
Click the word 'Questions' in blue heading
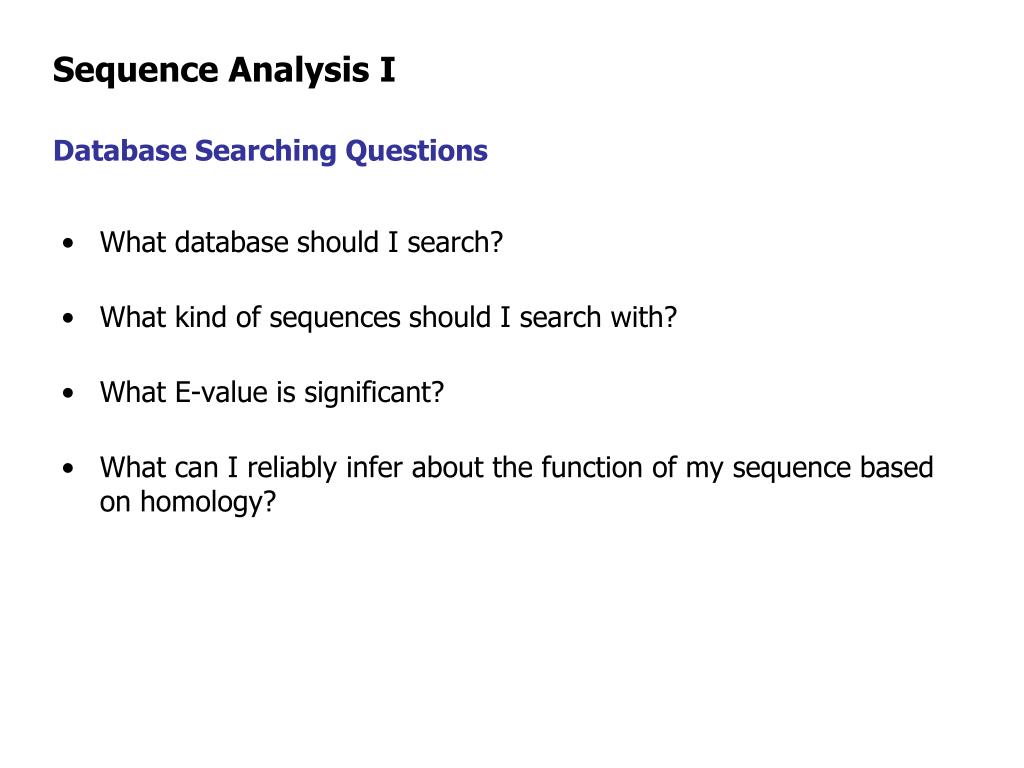coord(416,152)
